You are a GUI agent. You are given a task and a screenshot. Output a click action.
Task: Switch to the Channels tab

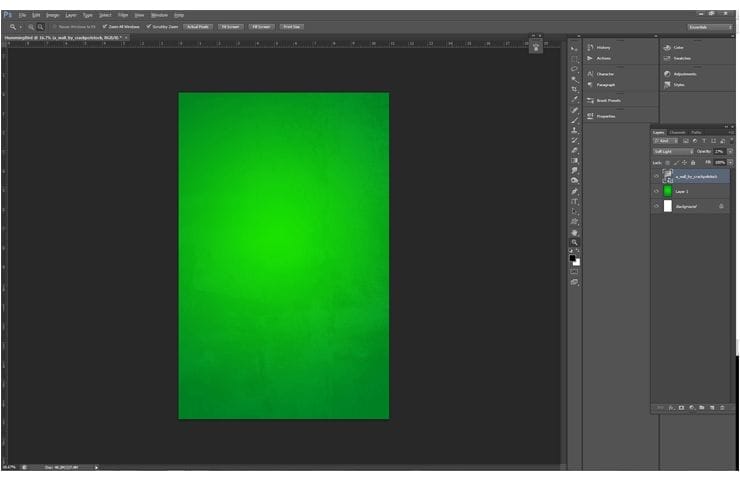677,133
